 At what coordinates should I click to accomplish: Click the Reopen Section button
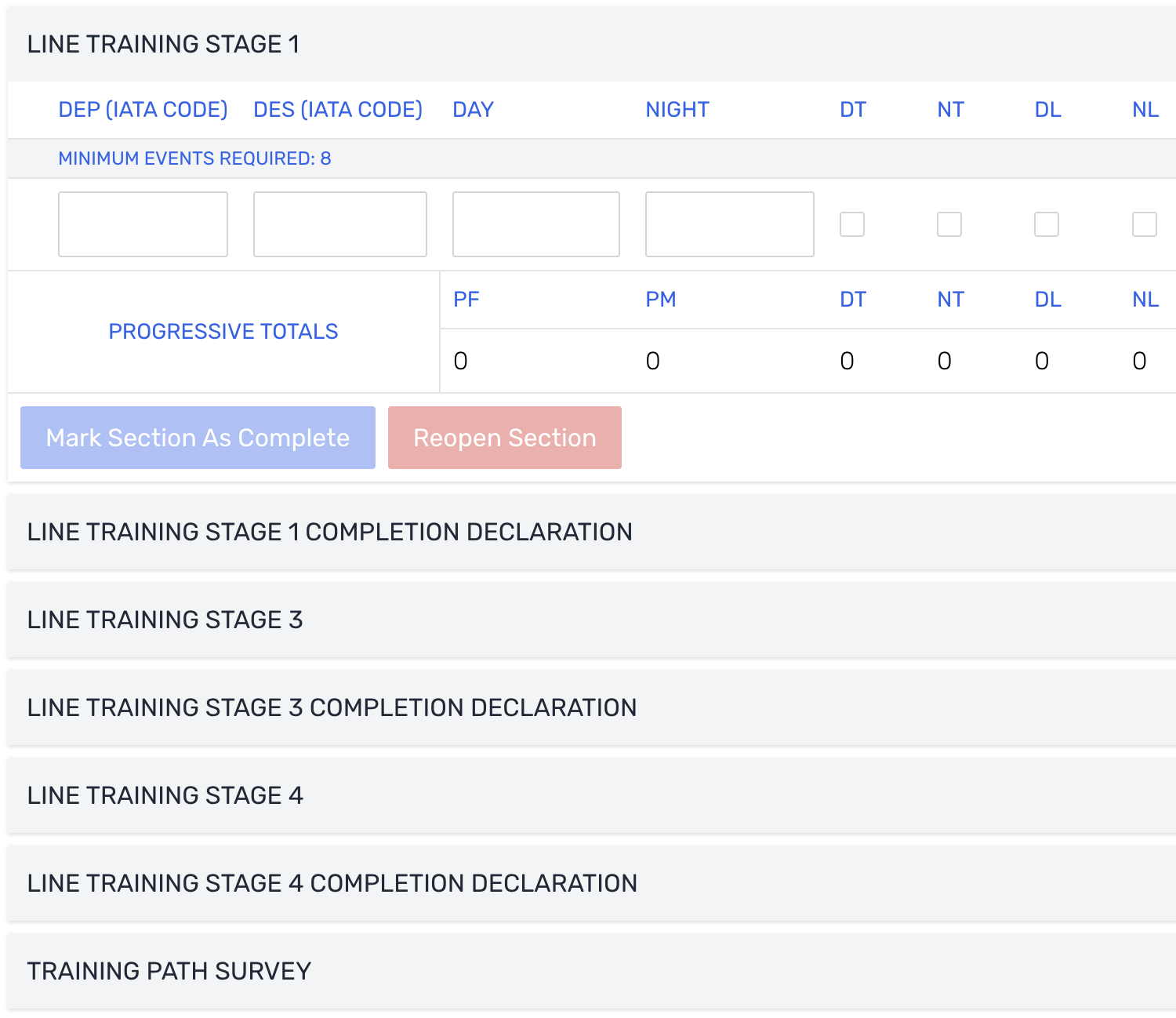pos(504,438)
